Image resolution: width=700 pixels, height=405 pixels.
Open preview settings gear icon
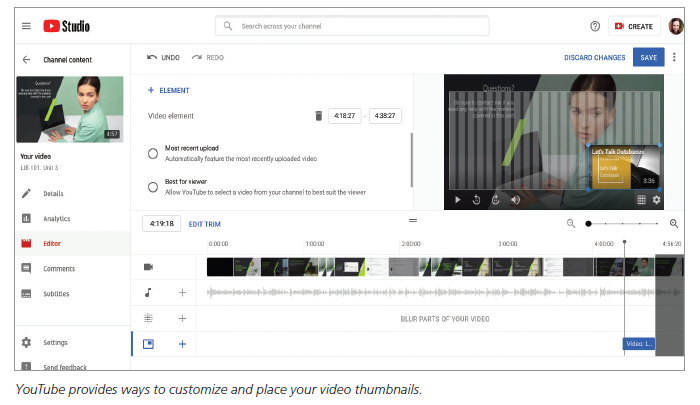coord(656,200)
